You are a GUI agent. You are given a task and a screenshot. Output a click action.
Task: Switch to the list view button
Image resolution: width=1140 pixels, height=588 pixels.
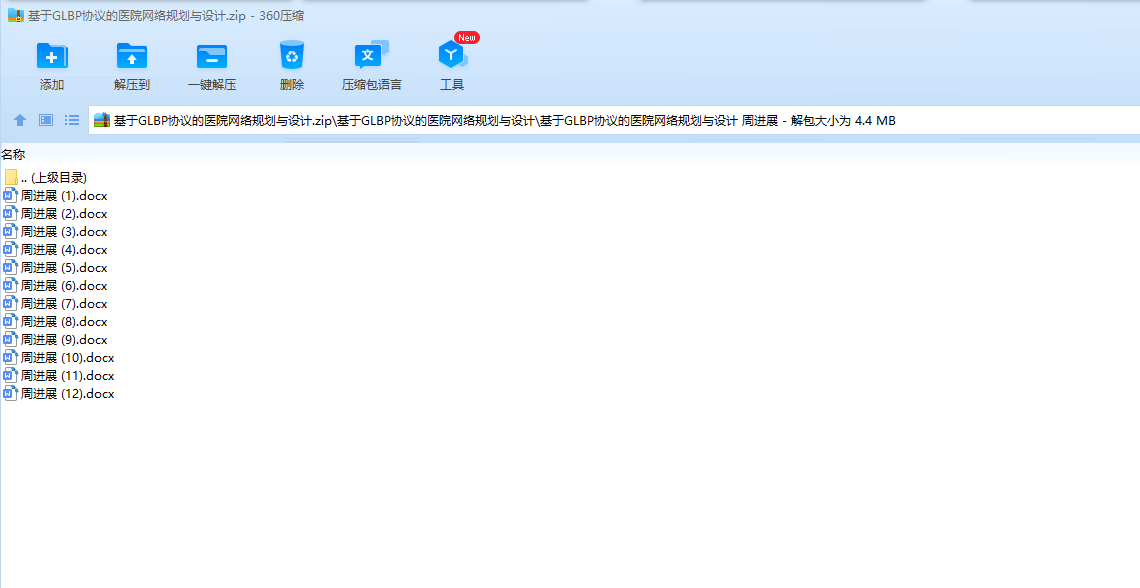tap(72, 121)
